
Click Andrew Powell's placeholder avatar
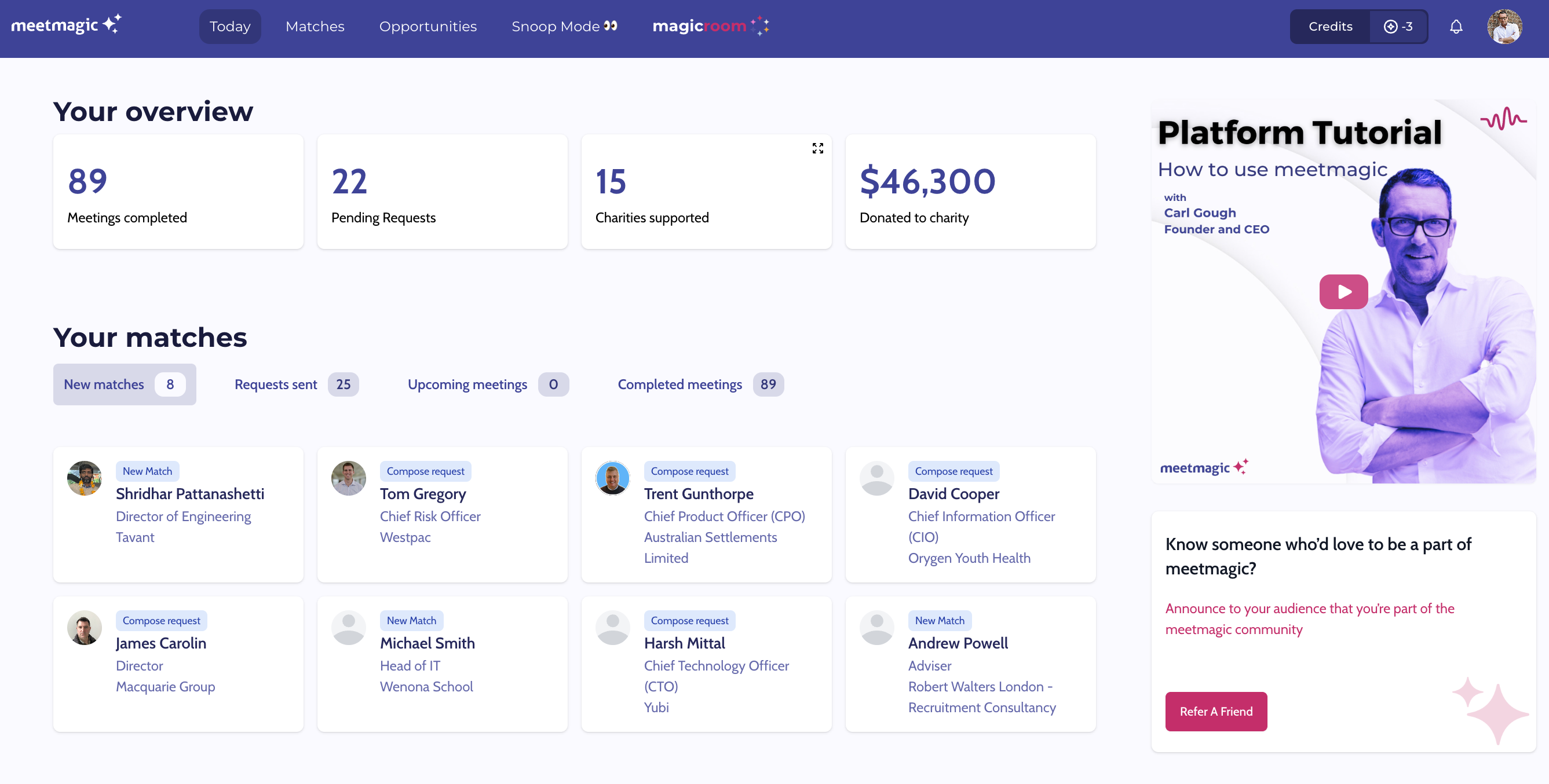[x=876, y=628]
